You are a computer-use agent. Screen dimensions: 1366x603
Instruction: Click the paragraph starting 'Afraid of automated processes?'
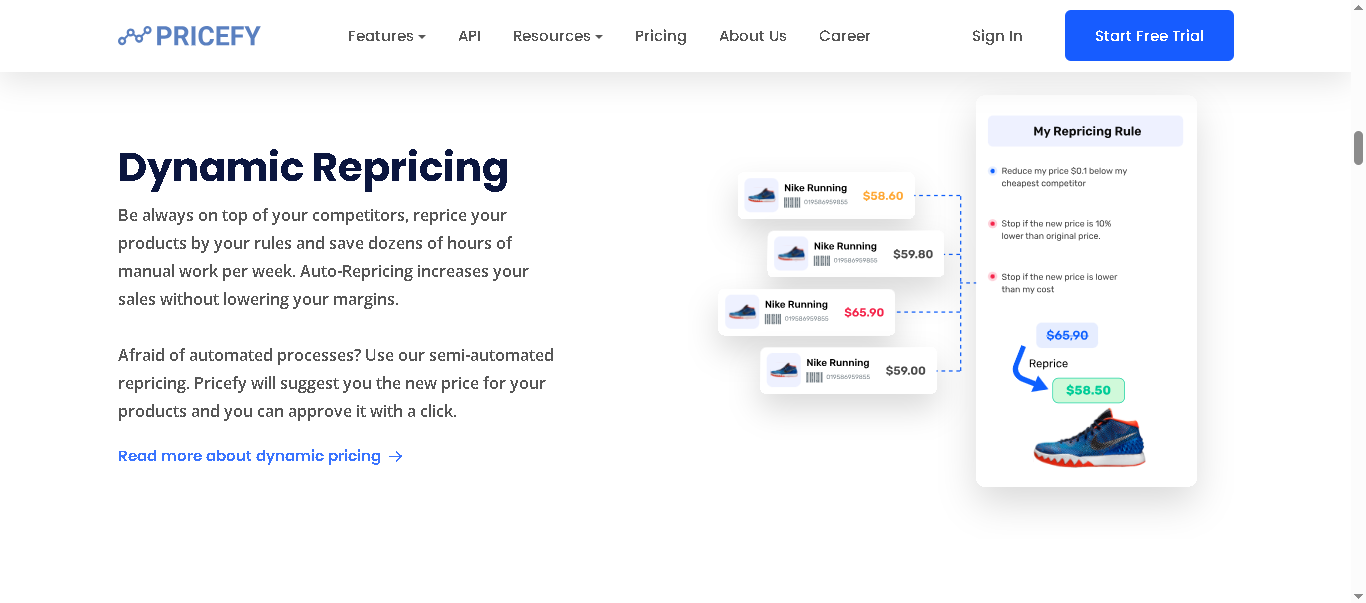click(336, 383)
